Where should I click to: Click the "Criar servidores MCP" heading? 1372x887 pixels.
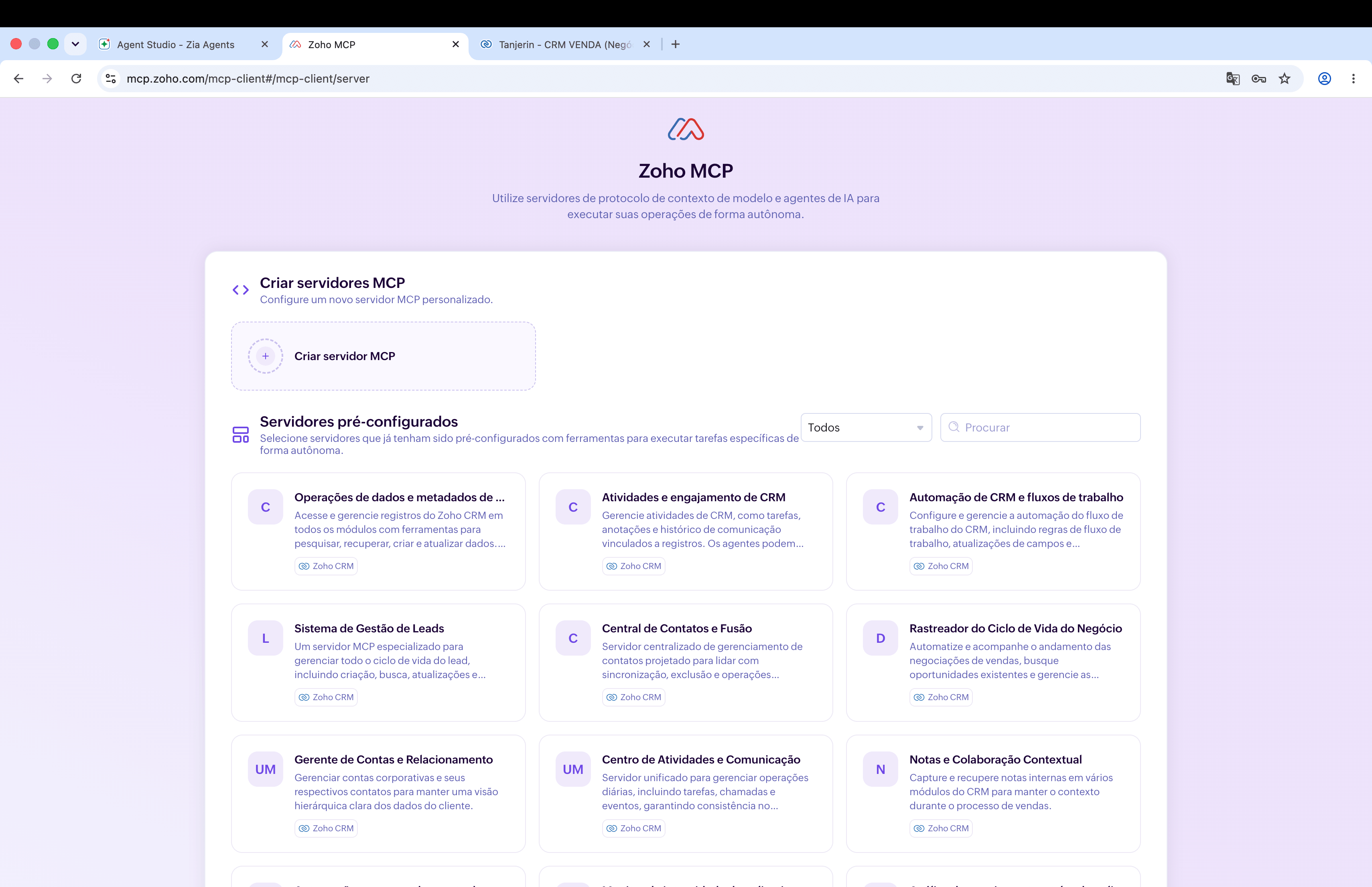(333, 283)
